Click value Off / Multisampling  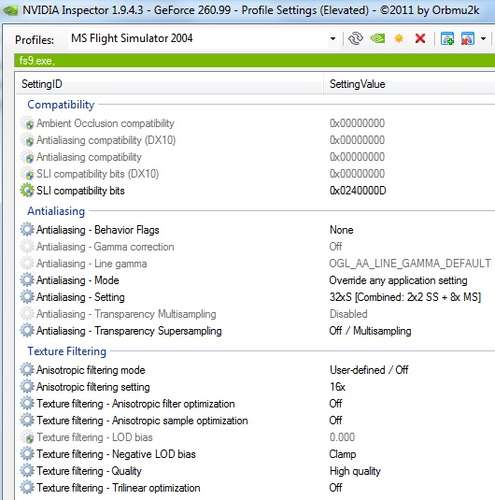pyautogui.click(x=370, y=331)
